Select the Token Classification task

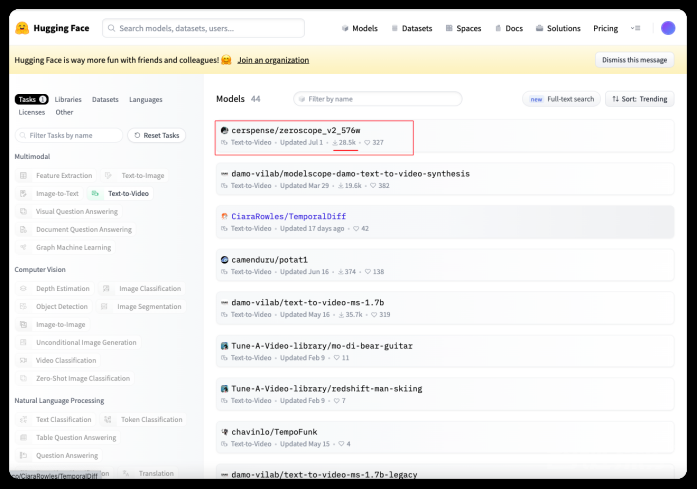pyautogui.click(x=143, y=419)
